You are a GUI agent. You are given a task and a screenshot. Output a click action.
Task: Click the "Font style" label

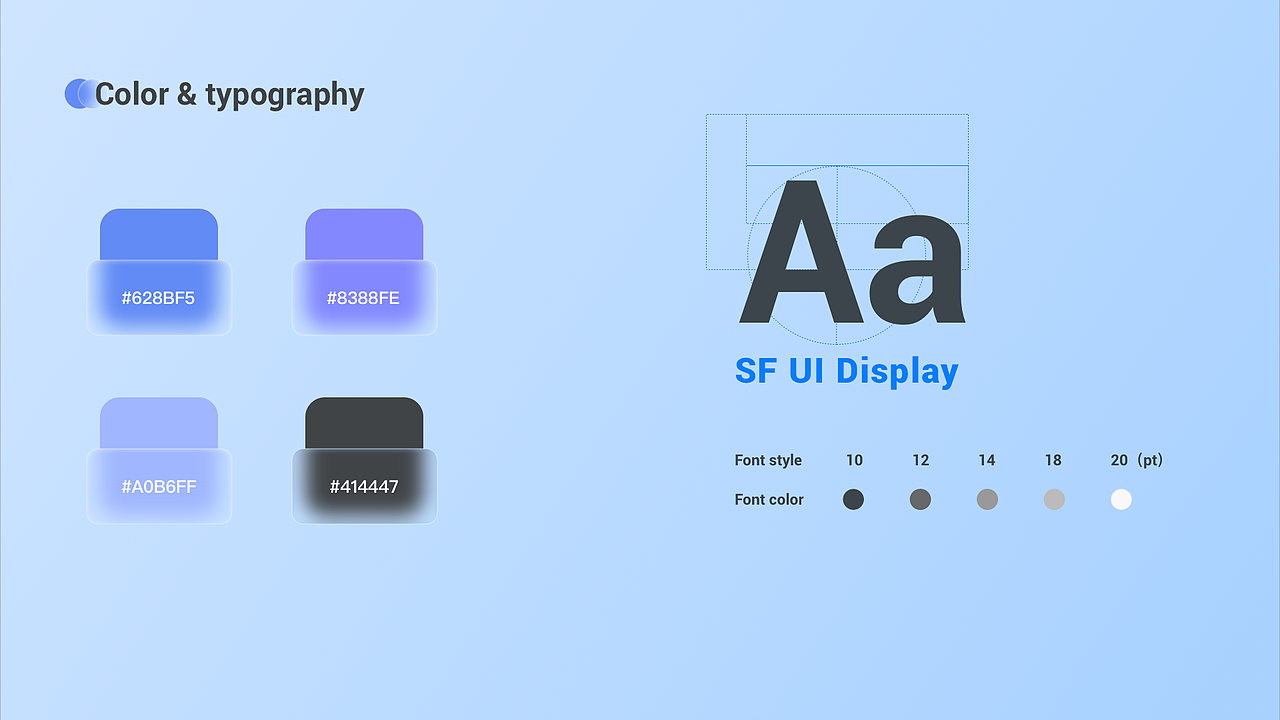point(768,460)
